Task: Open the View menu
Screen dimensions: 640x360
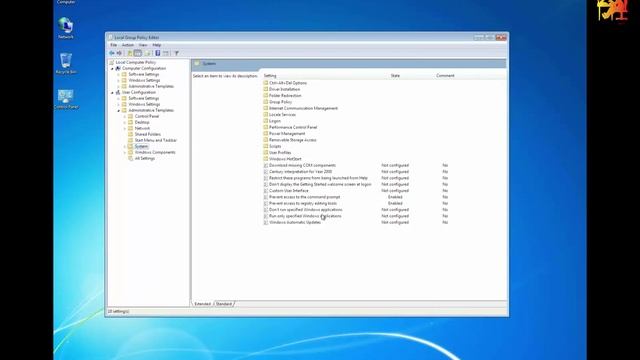Action: pos(143,45)
